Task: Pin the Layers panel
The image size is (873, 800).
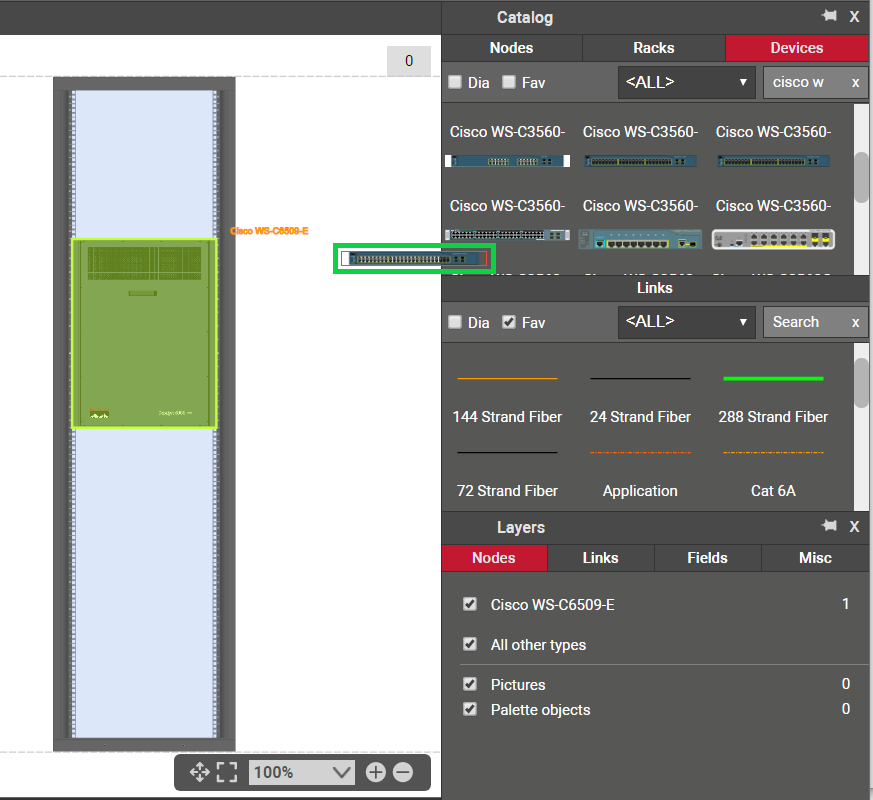Action: (x=830, y=526)
